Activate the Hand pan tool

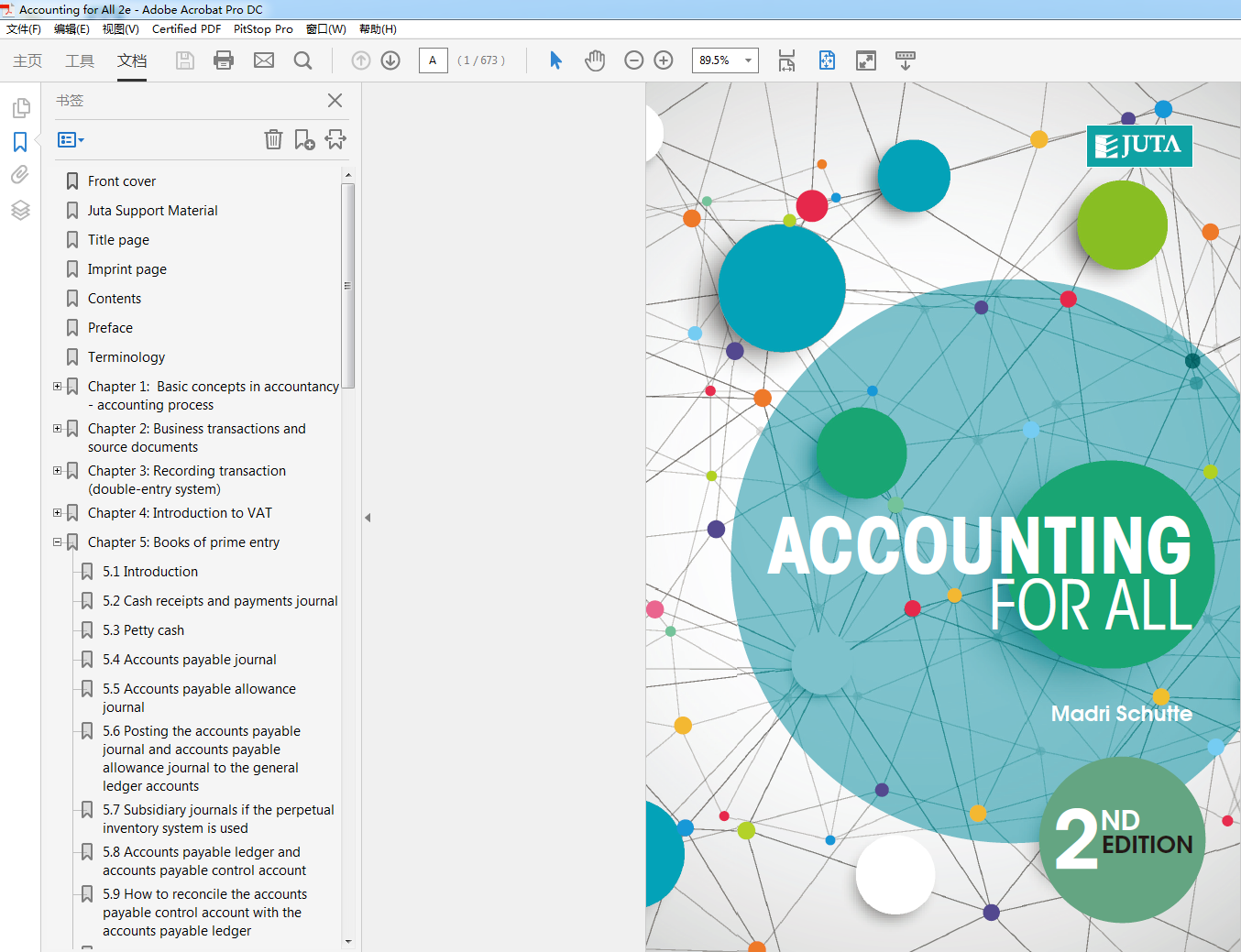pyautogui.click(x=595, y=60)
